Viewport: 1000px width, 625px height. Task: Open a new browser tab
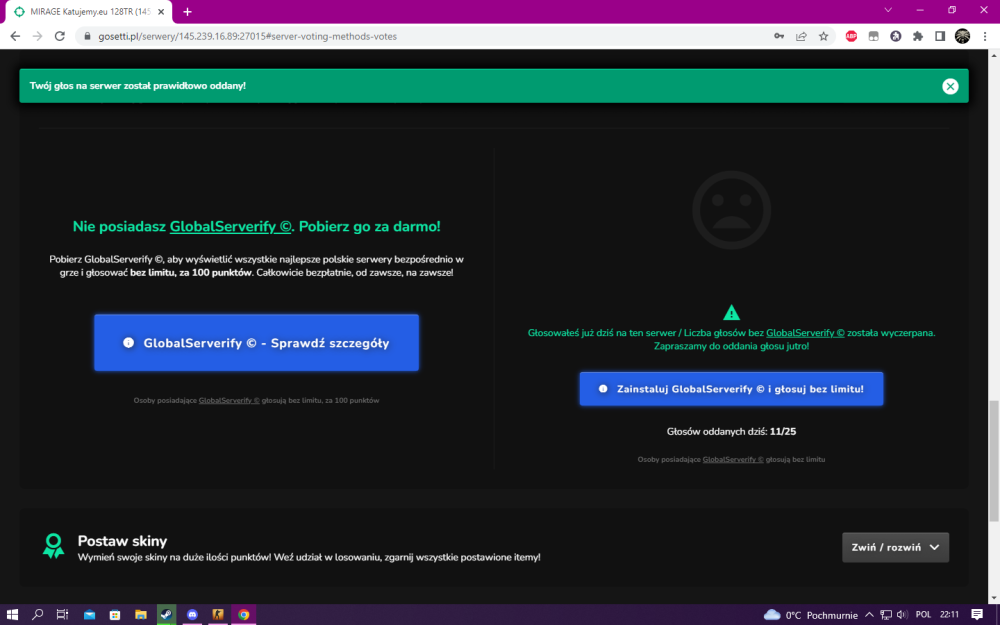[188, 11]
